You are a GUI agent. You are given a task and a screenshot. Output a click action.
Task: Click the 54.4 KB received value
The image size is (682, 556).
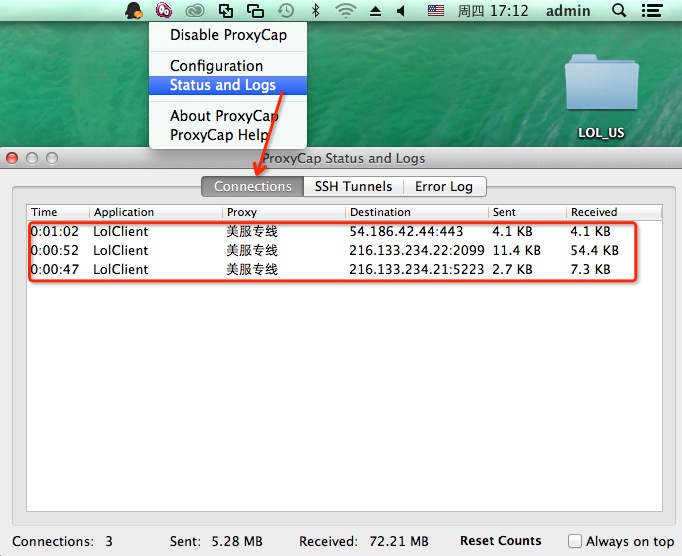(595, 251)
